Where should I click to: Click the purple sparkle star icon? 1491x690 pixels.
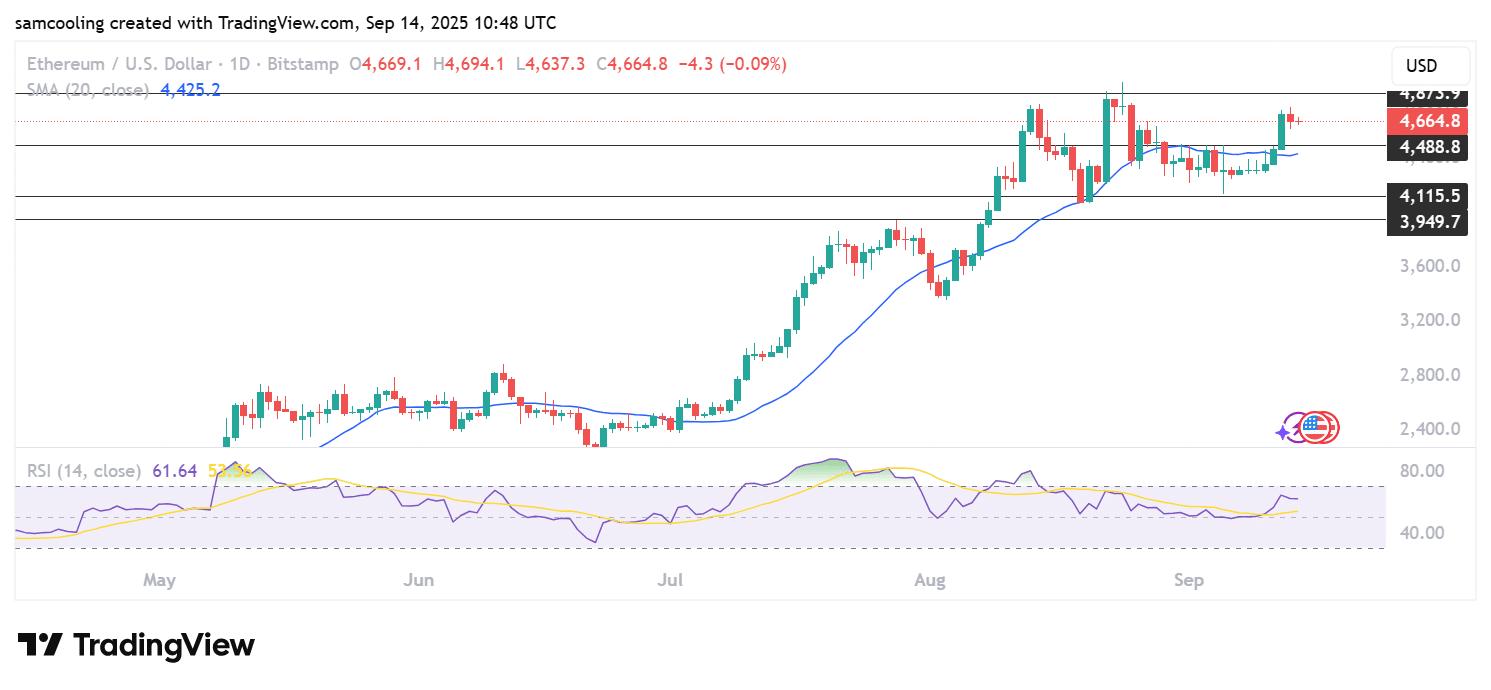pyautogui.click(x=1283, y=433)
